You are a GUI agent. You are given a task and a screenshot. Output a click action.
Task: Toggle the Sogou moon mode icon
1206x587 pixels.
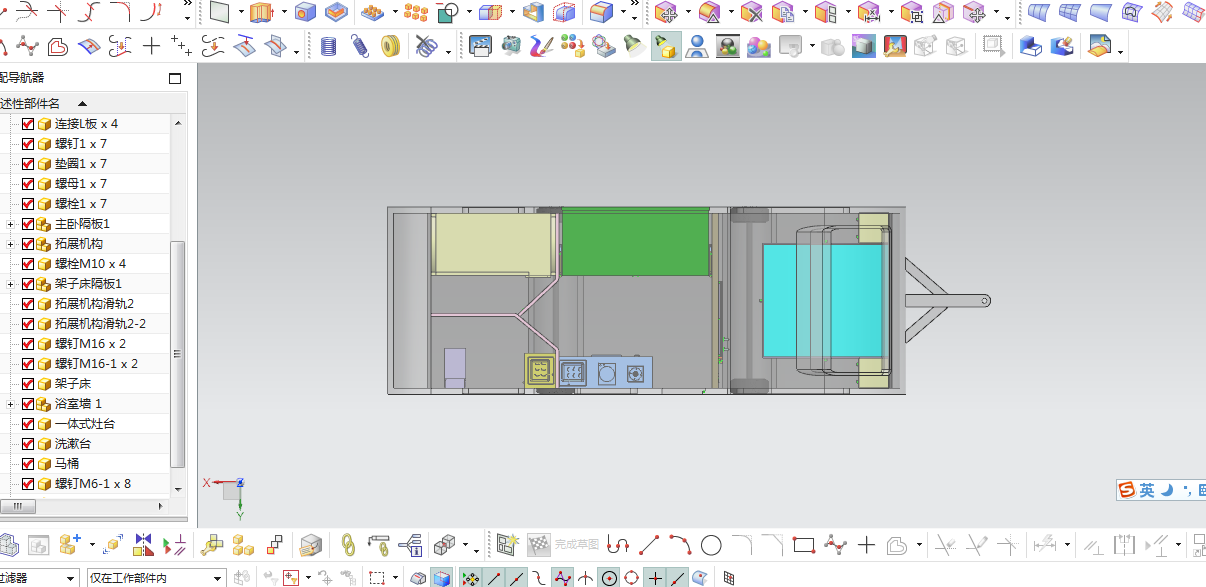[1166, 490]
